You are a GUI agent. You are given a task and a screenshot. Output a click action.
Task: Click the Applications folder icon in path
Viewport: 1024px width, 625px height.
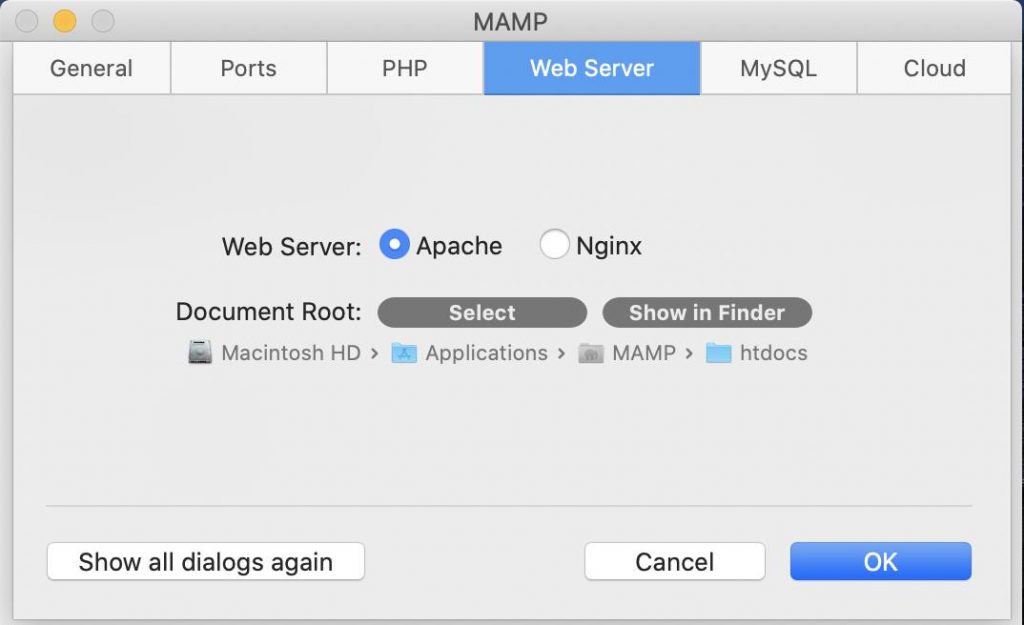pos(404,353)
